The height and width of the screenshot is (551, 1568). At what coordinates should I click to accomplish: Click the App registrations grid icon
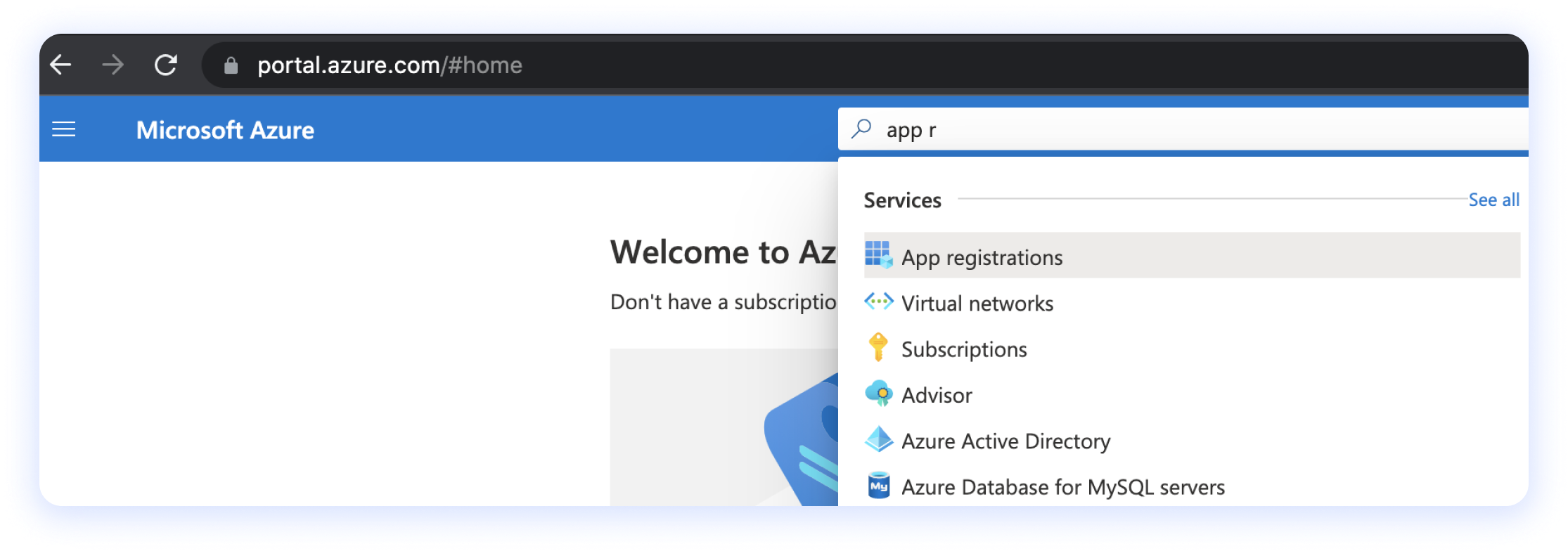tap(878, 256)
